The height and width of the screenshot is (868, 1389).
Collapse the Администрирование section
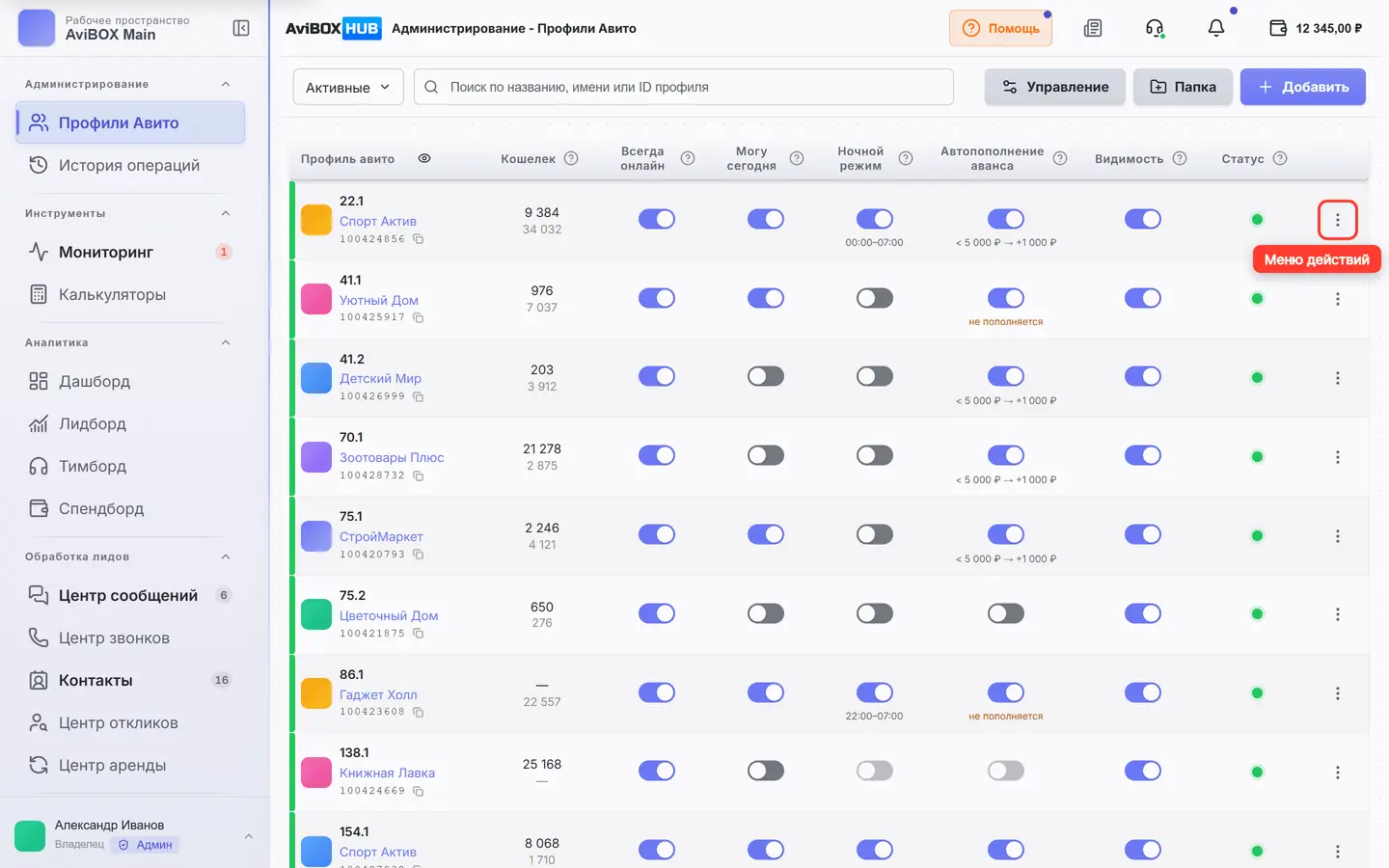pyautogui.click(x=226, y=84)
